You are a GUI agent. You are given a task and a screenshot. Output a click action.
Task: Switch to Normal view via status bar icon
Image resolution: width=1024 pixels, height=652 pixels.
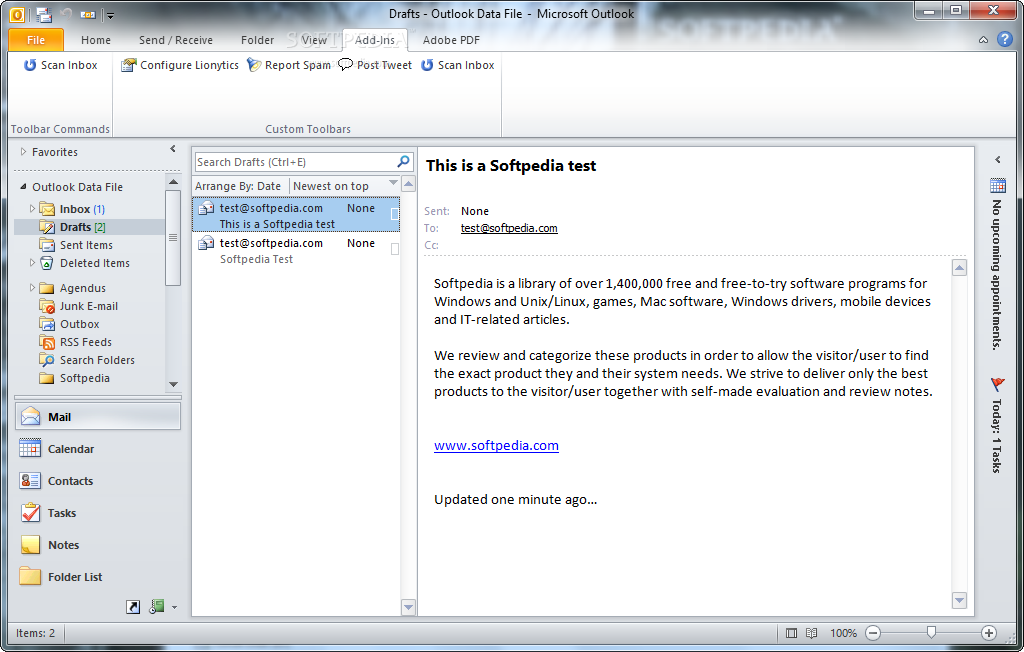792,633
